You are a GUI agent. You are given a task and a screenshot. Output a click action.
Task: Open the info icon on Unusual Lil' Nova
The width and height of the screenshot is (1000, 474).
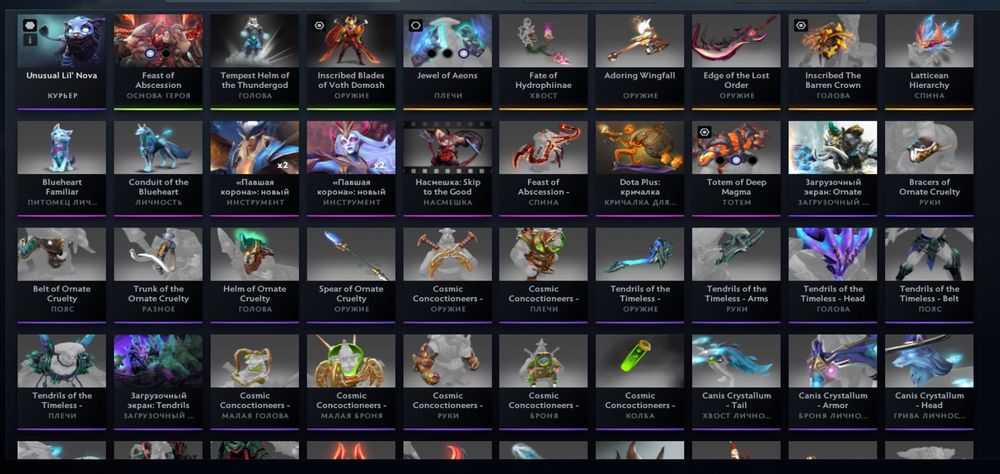(x=30, y=40)
